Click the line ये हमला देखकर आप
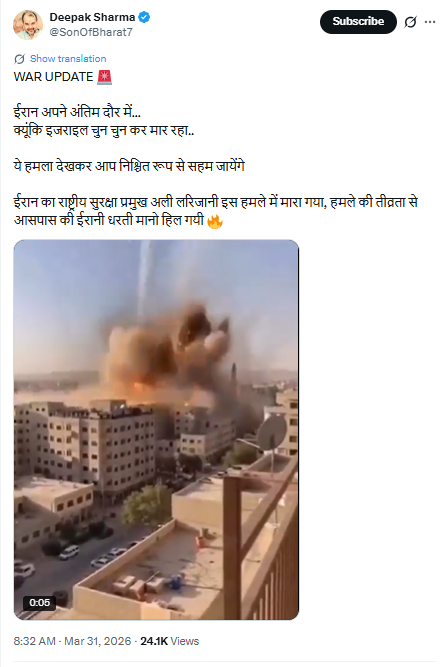The width and height of the screenshot is (447, 667). coord(129,166)
